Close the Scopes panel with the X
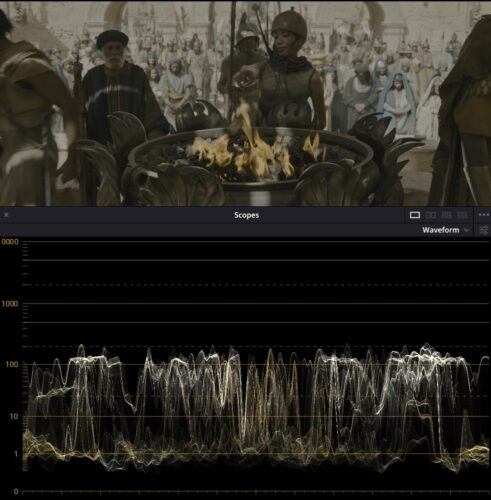491x500 pixels. 6,215
